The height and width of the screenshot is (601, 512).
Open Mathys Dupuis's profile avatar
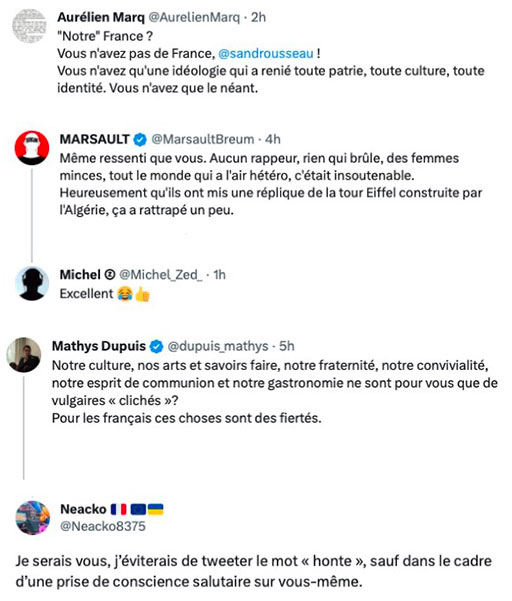tap(24, 355)
